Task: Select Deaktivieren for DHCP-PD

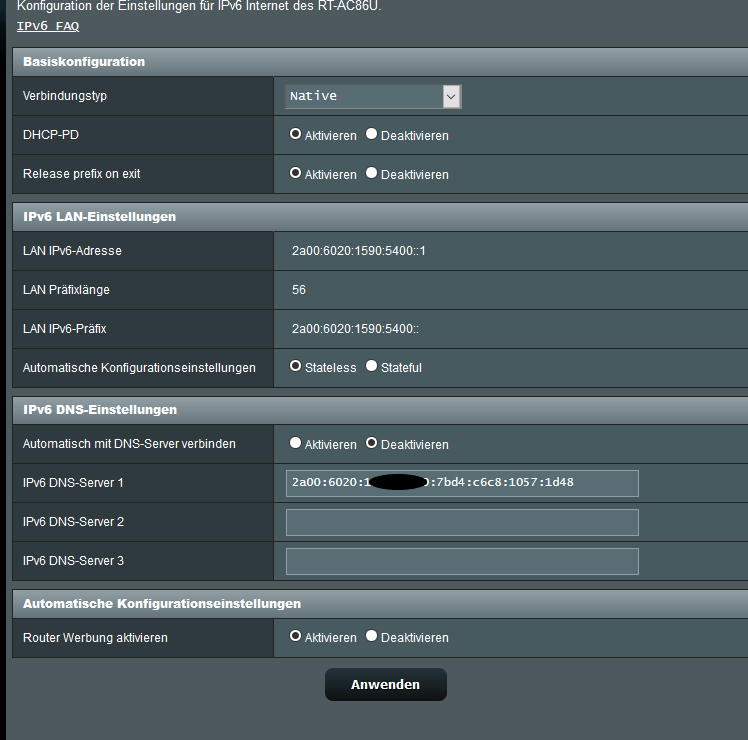Action: coord(372,134)
